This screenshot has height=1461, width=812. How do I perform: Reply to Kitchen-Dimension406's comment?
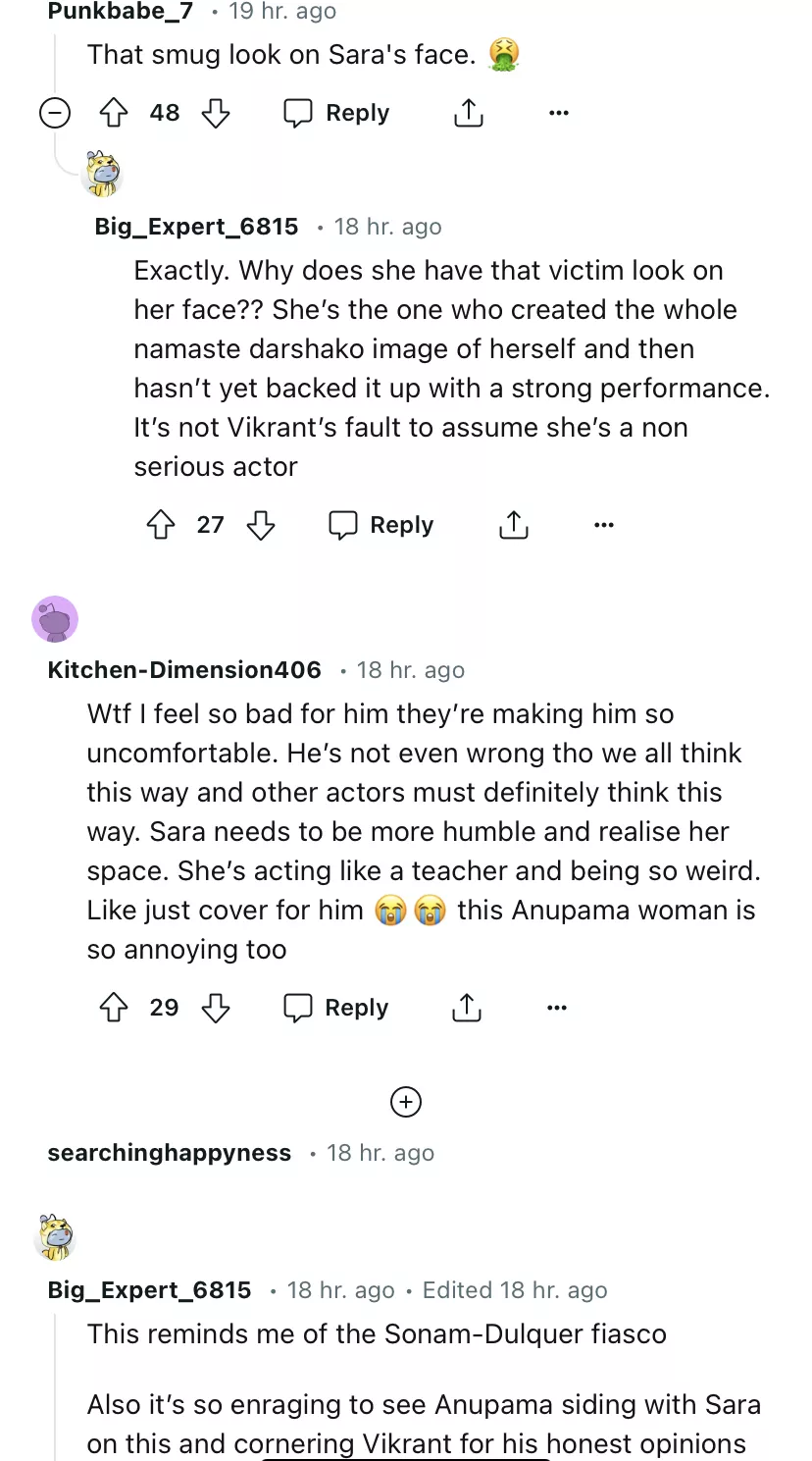(336, 1008)
